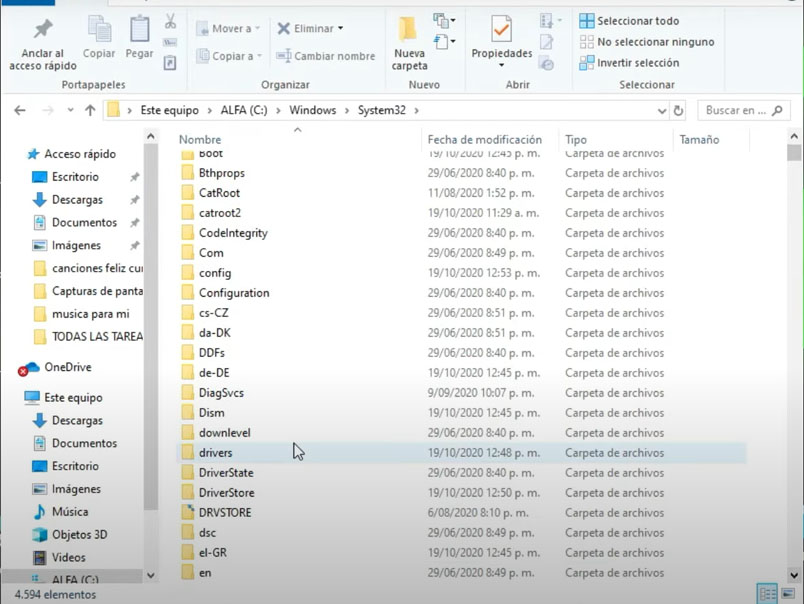
Task: Sort by the Tamaño column header
Action: tap(699, 139)
